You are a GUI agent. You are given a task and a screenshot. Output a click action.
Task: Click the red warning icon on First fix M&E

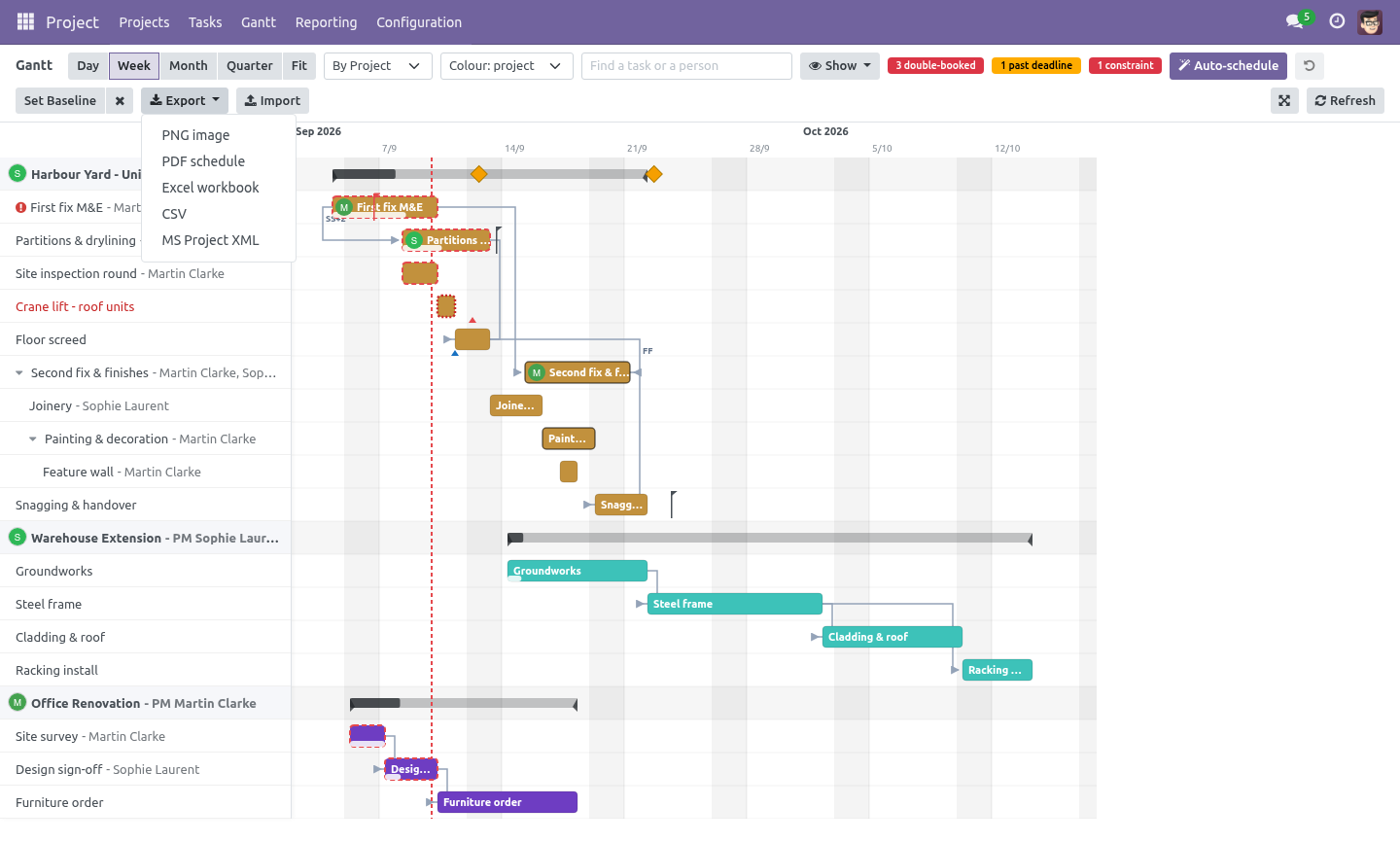click(21, 207)
